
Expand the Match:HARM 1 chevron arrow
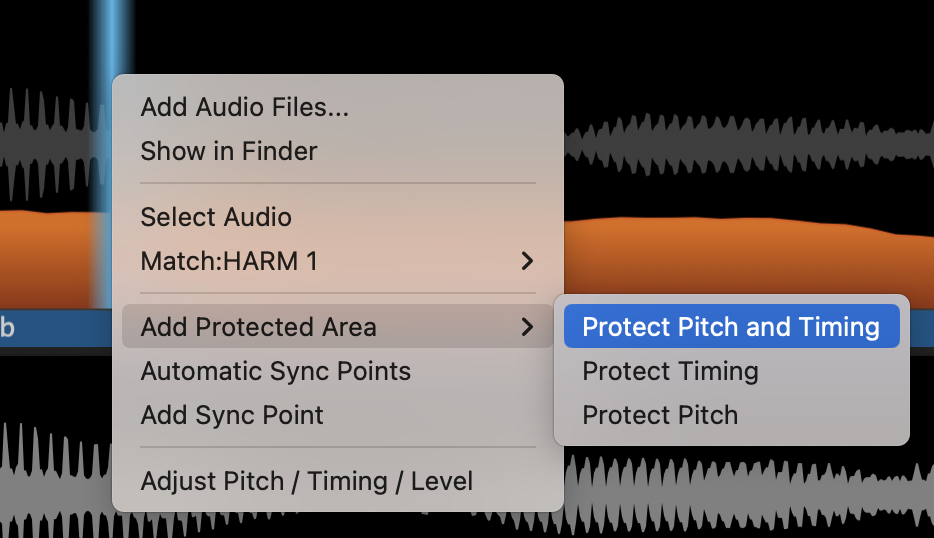coord(527,262)
